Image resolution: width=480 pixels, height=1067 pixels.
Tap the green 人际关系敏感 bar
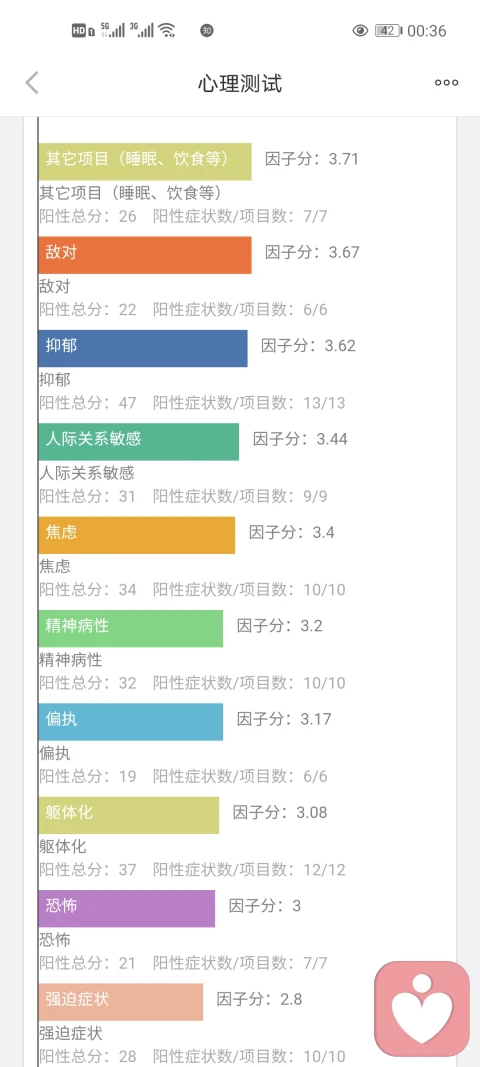pos(139,442)
